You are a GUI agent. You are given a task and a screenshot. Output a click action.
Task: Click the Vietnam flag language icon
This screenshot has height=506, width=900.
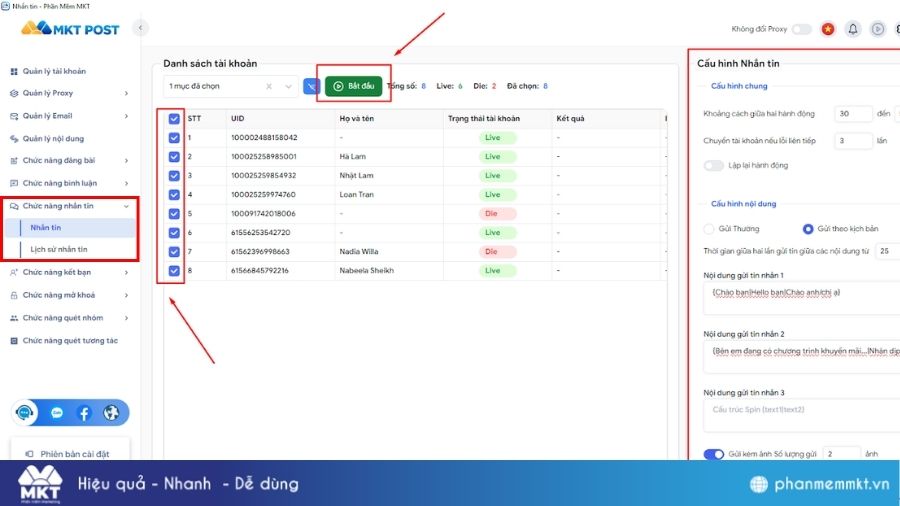pyautogui.click(x=828, y=29)
